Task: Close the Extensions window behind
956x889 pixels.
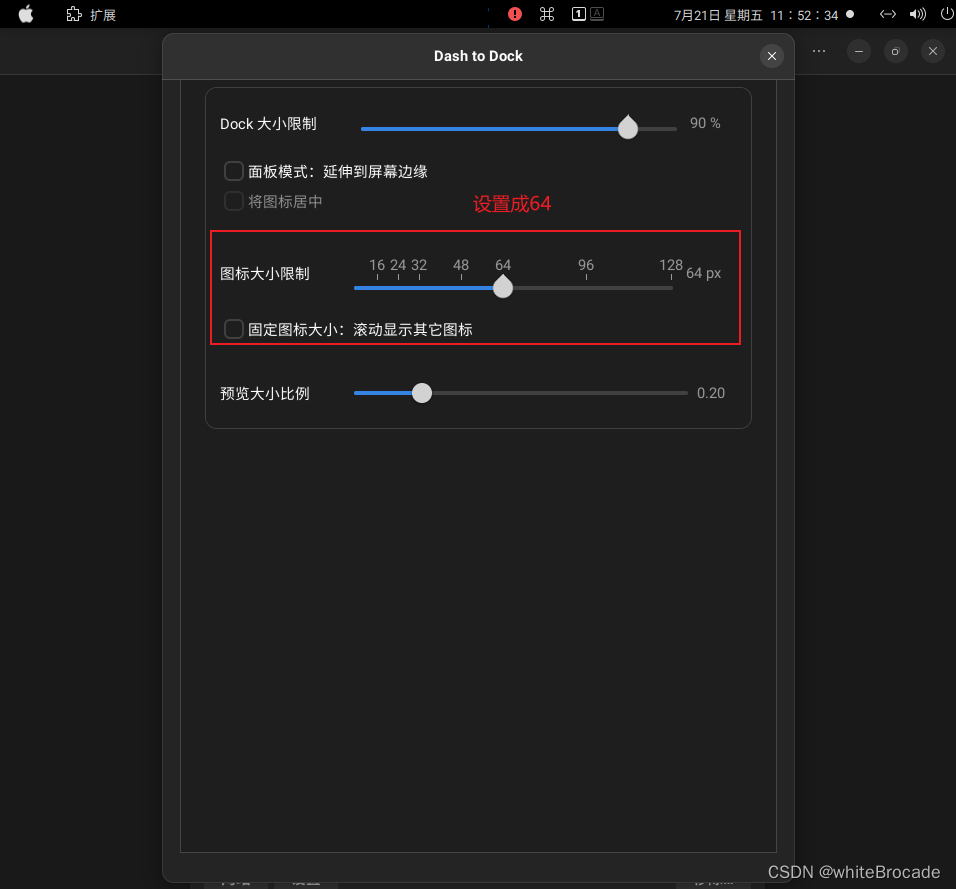Action: tap(933, 51)
